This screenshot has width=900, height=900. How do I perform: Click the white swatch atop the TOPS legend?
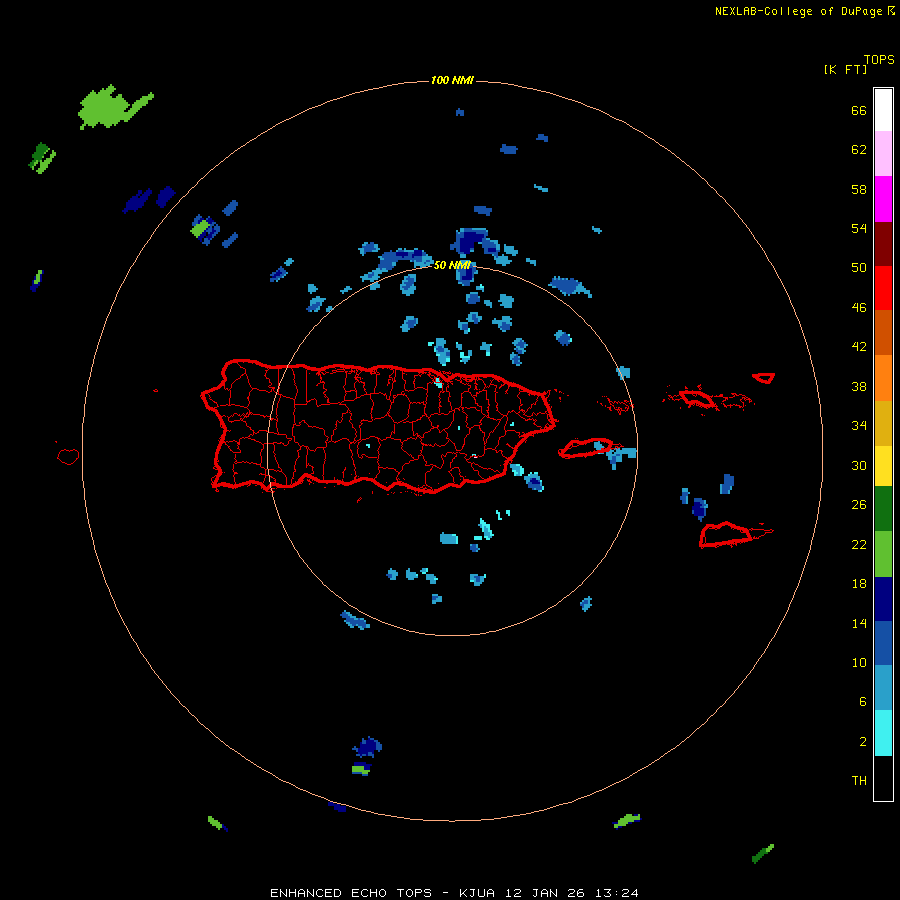tap(883, 110)
